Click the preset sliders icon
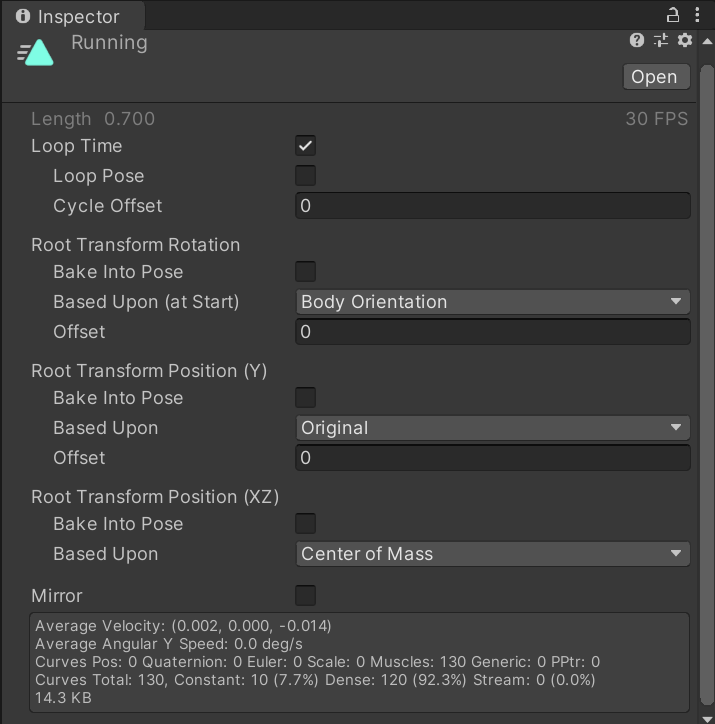This screenshot has height=724, width=715. pos(661,41)
